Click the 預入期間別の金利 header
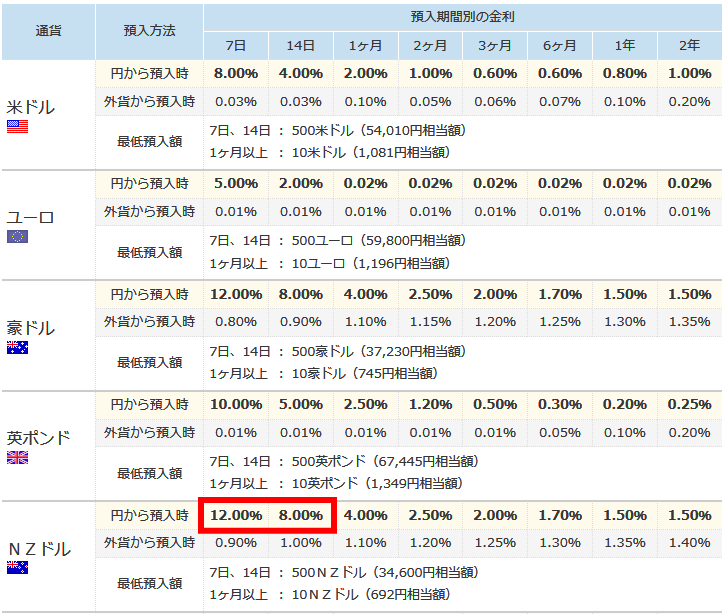723x614 pixels. 462,17
